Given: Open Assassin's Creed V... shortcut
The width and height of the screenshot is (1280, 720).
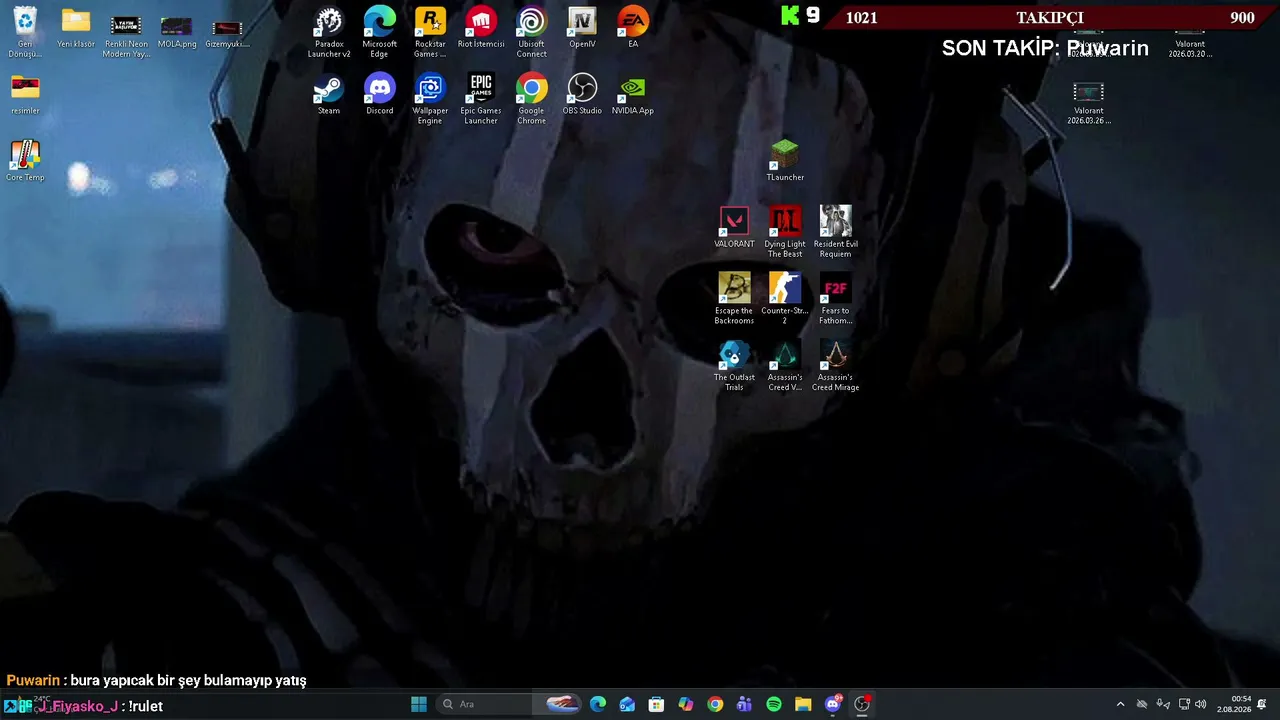Looking at the screenshot, I should pos(785,366).
